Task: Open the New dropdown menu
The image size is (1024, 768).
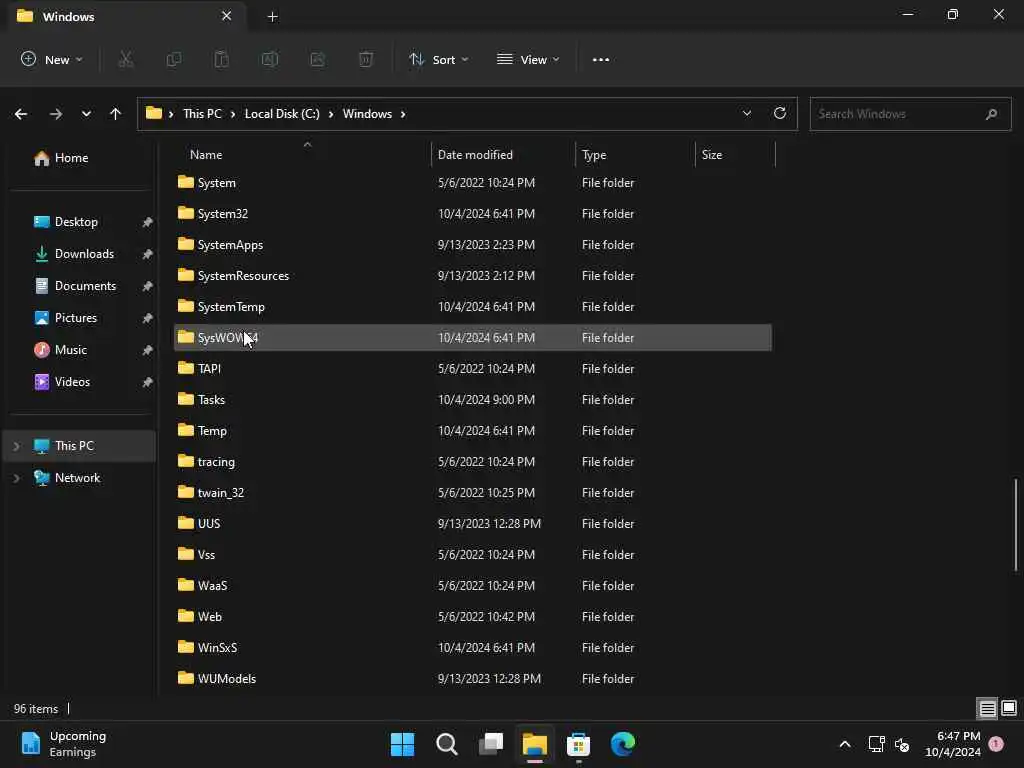Action: pyautogui.click(x=51, y=59)
